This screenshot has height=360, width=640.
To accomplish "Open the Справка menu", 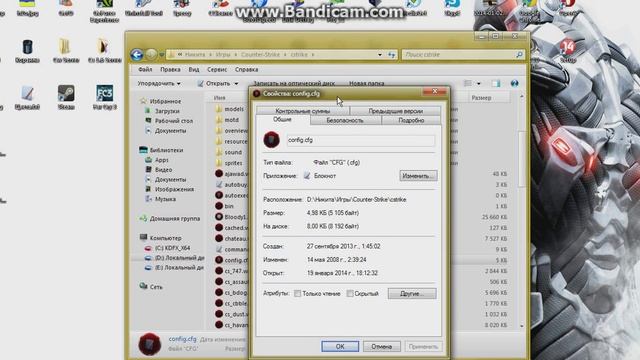I will pos(247,70).
